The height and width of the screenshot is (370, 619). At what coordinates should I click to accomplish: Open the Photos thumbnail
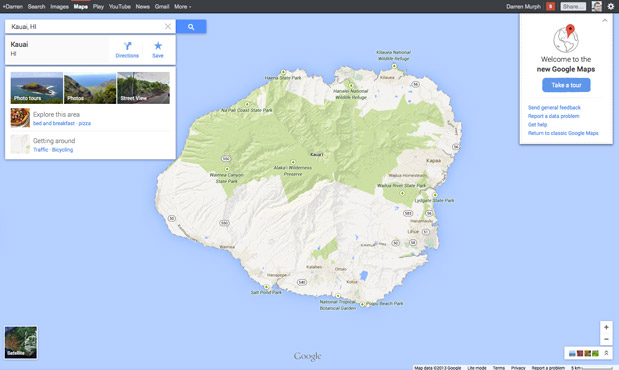point(90,88)
